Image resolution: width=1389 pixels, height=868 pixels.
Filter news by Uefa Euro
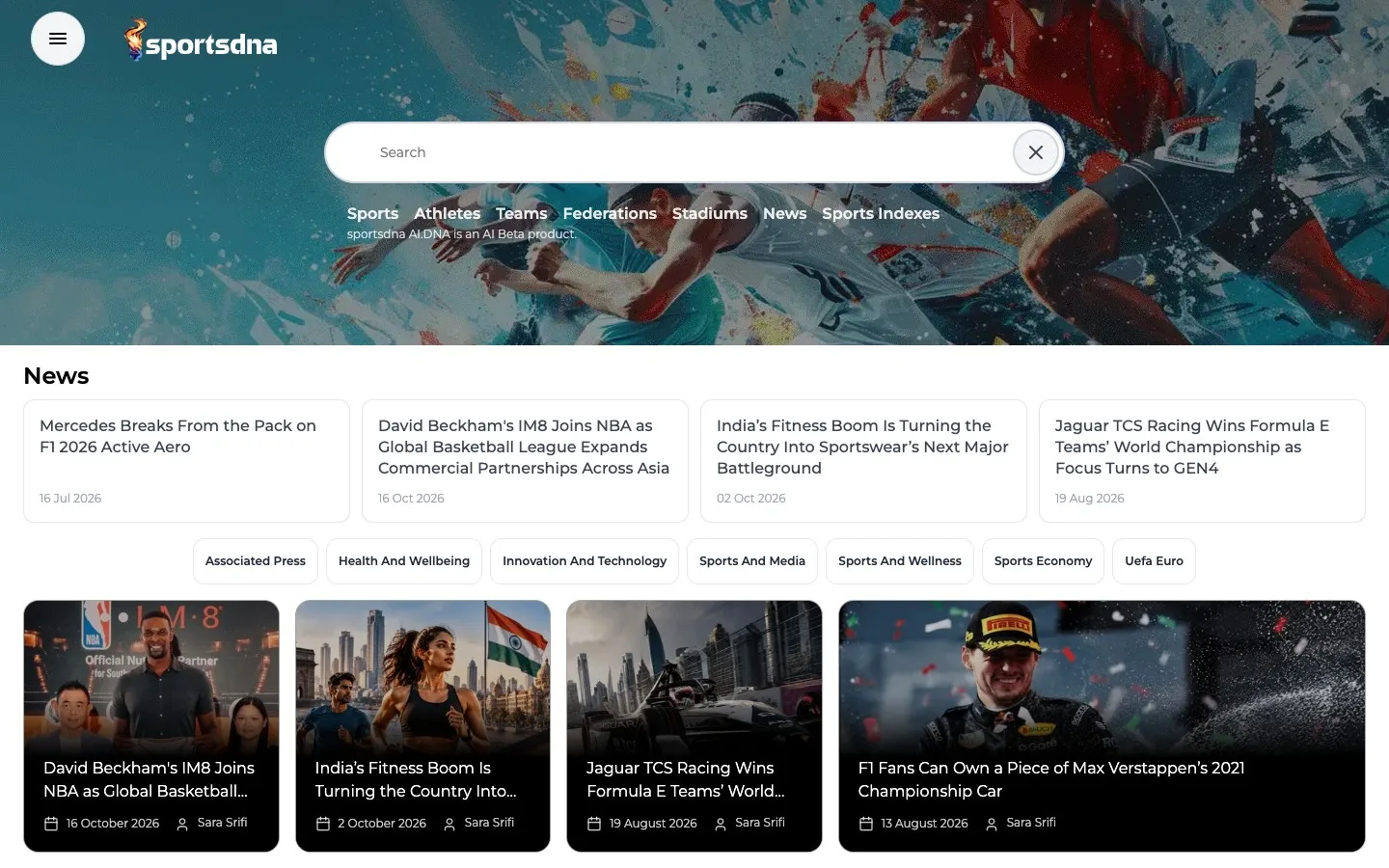(1155, 561)
